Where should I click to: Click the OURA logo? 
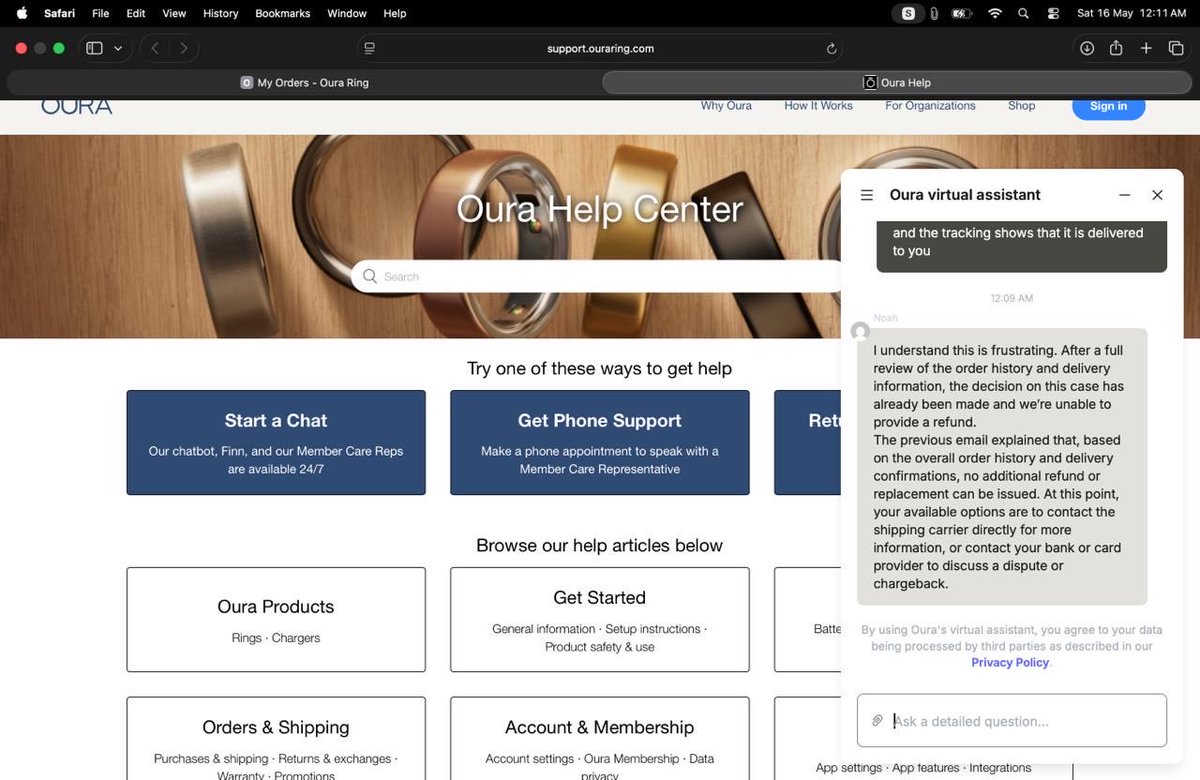pyautogui.click(x=77, y=106)
